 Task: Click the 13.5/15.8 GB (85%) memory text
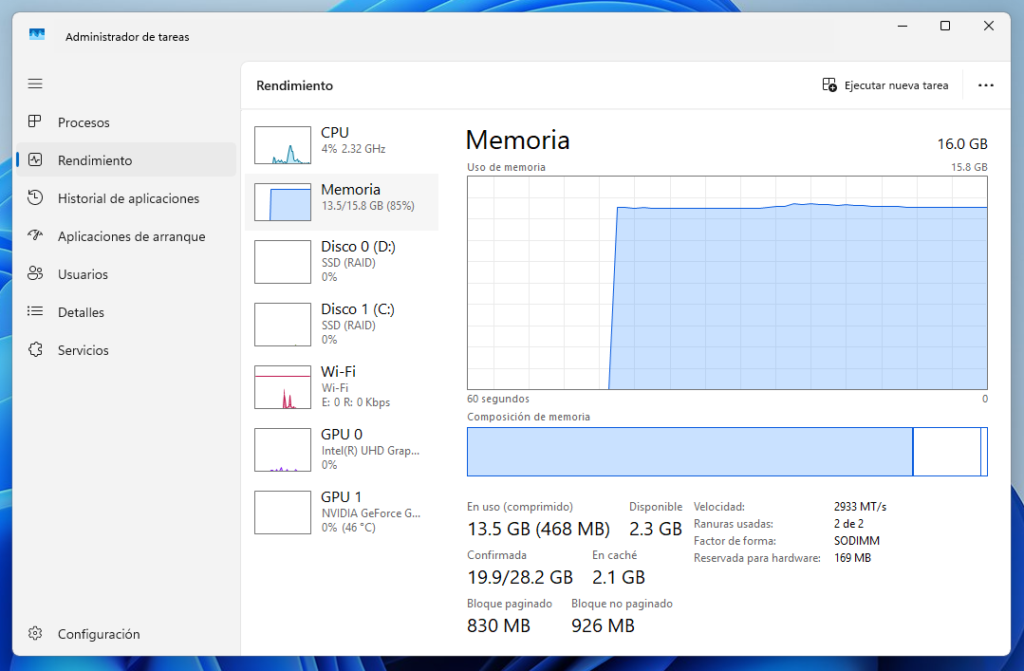(368, 206)
